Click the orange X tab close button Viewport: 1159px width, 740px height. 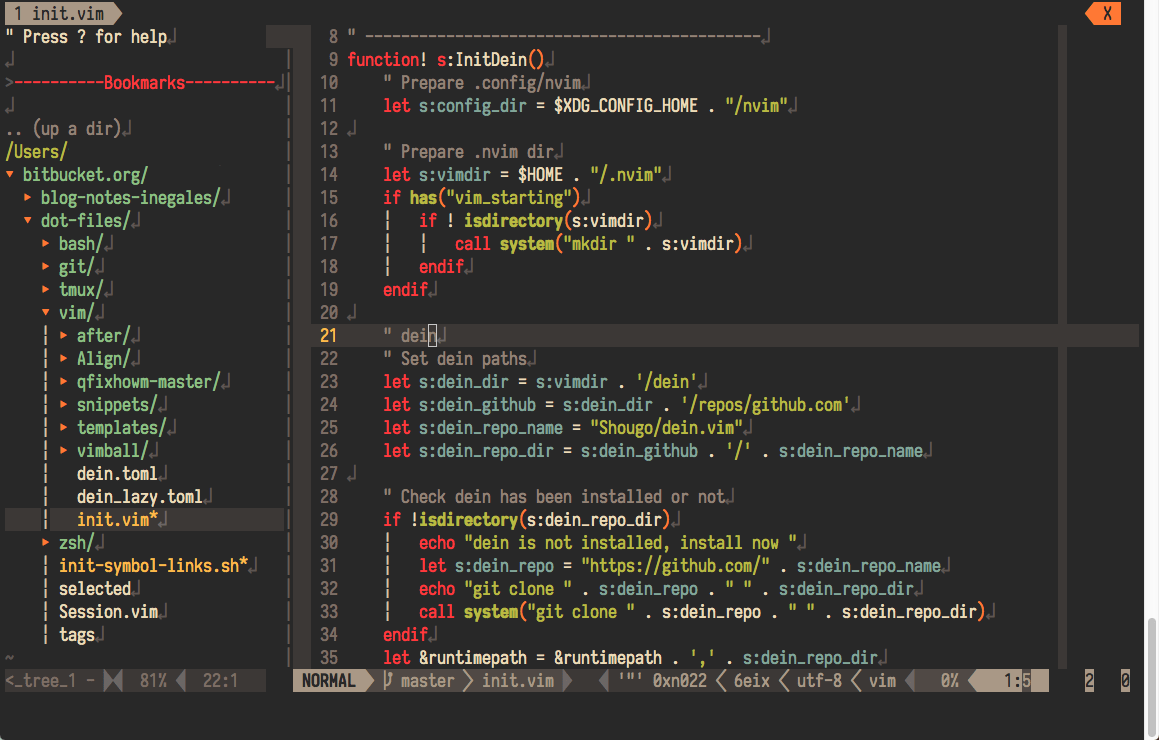[x=1106, y=13]
